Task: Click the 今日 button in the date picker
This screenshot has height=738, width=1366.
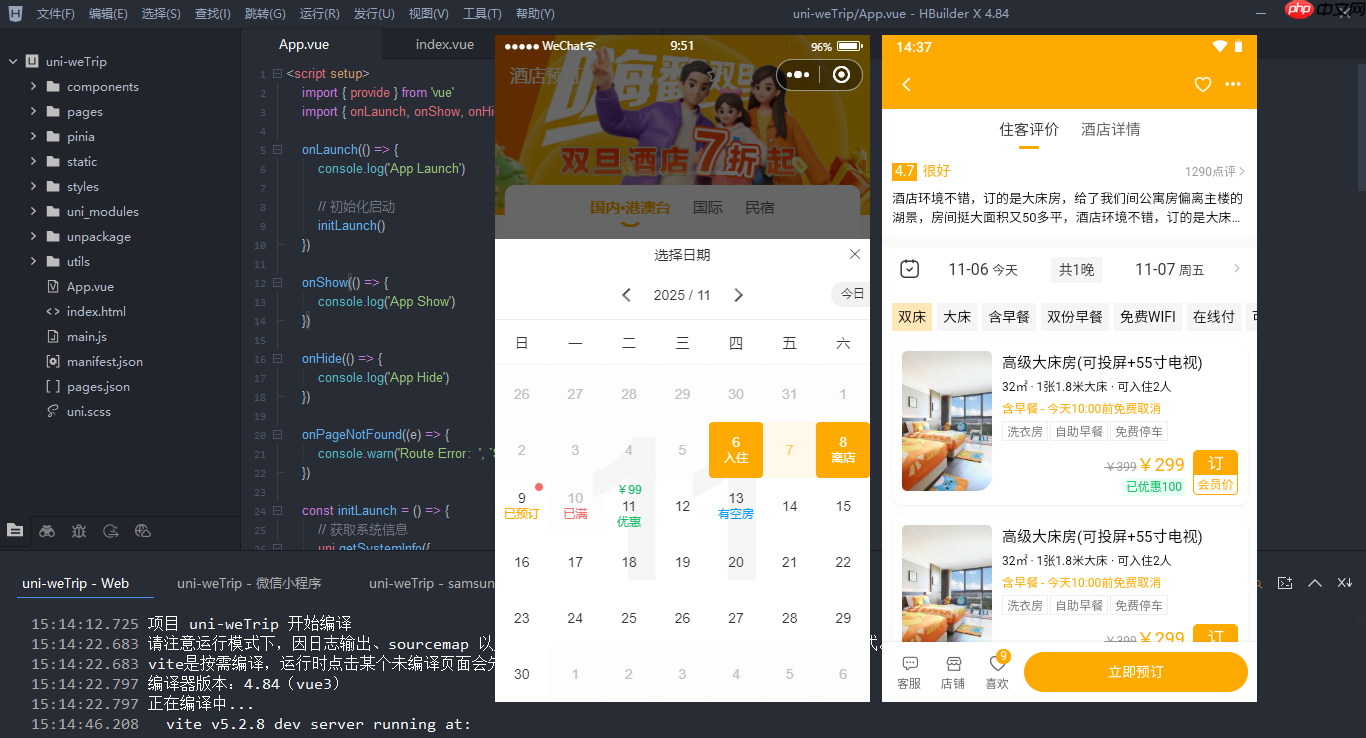Action: [x=850, y=293]
